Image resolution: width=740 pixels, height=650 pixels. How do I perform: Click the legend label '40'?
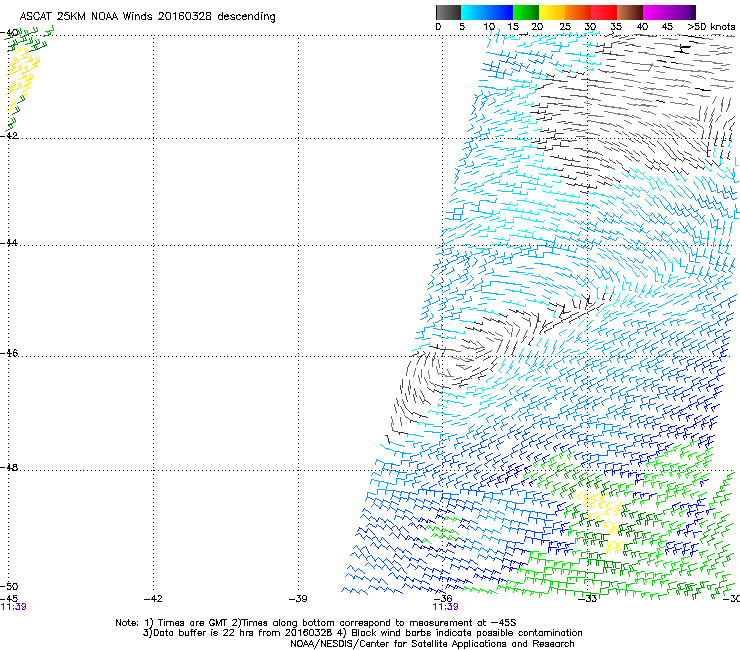pos(642,27)
